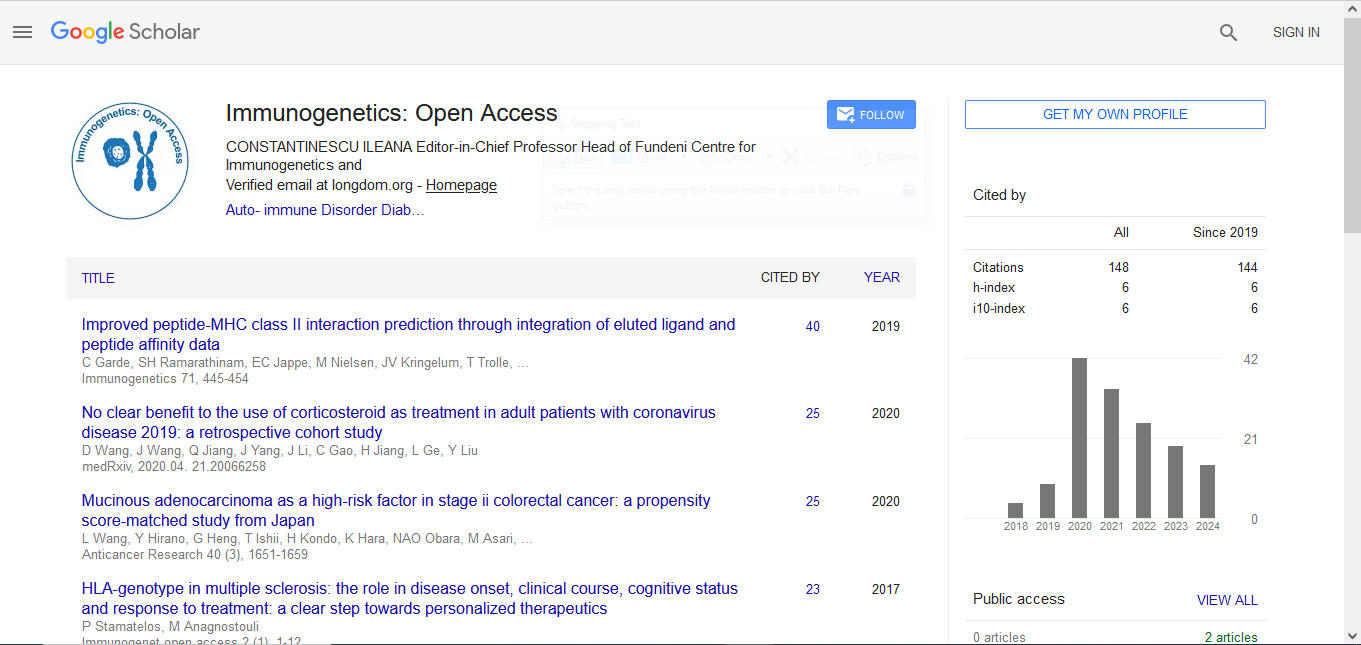Click the 2 articles public access link
The width and height of the screenshot is (1361, 645).
[1231, 637]
